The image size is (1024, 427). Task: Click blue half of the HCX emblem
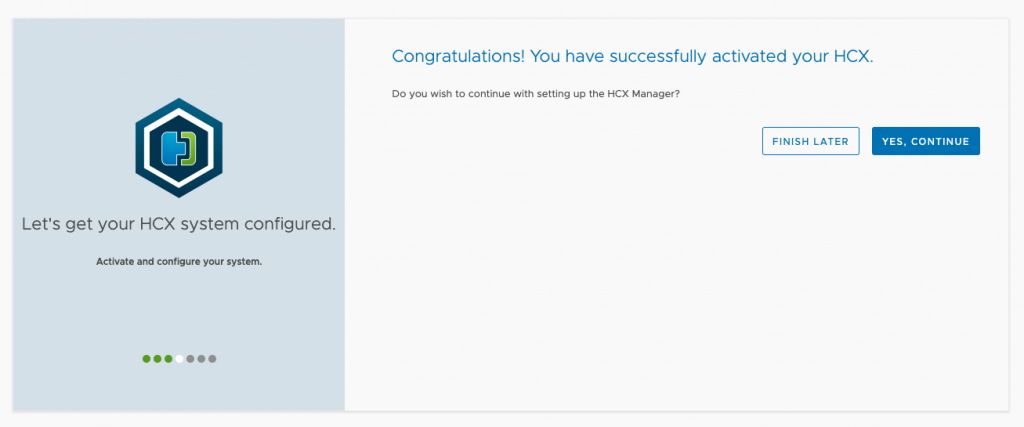[171, 148]
